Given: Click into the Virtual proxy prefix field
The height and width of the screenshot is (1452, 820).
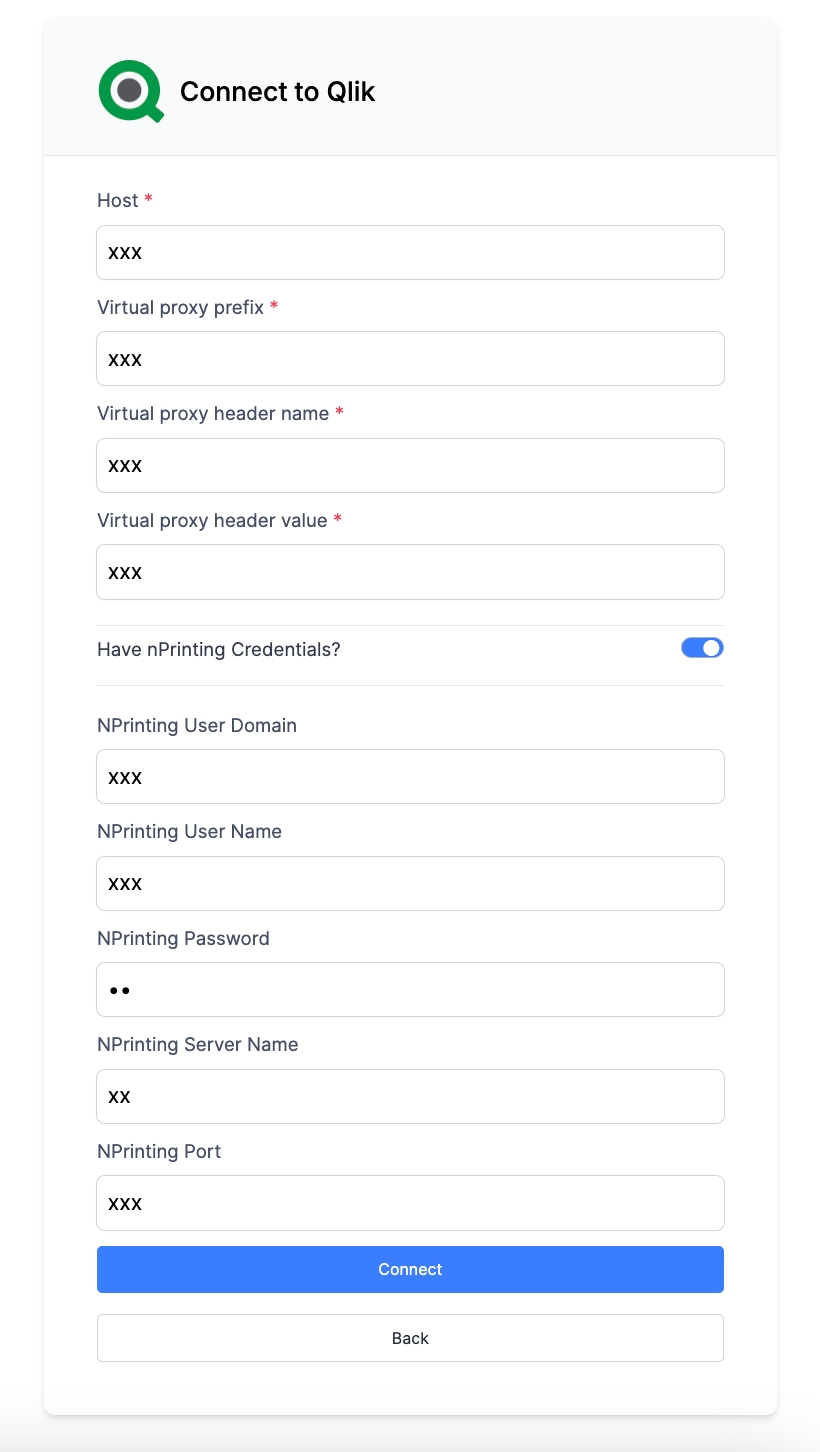Looking at the screenshot, I should click(410, 359).
